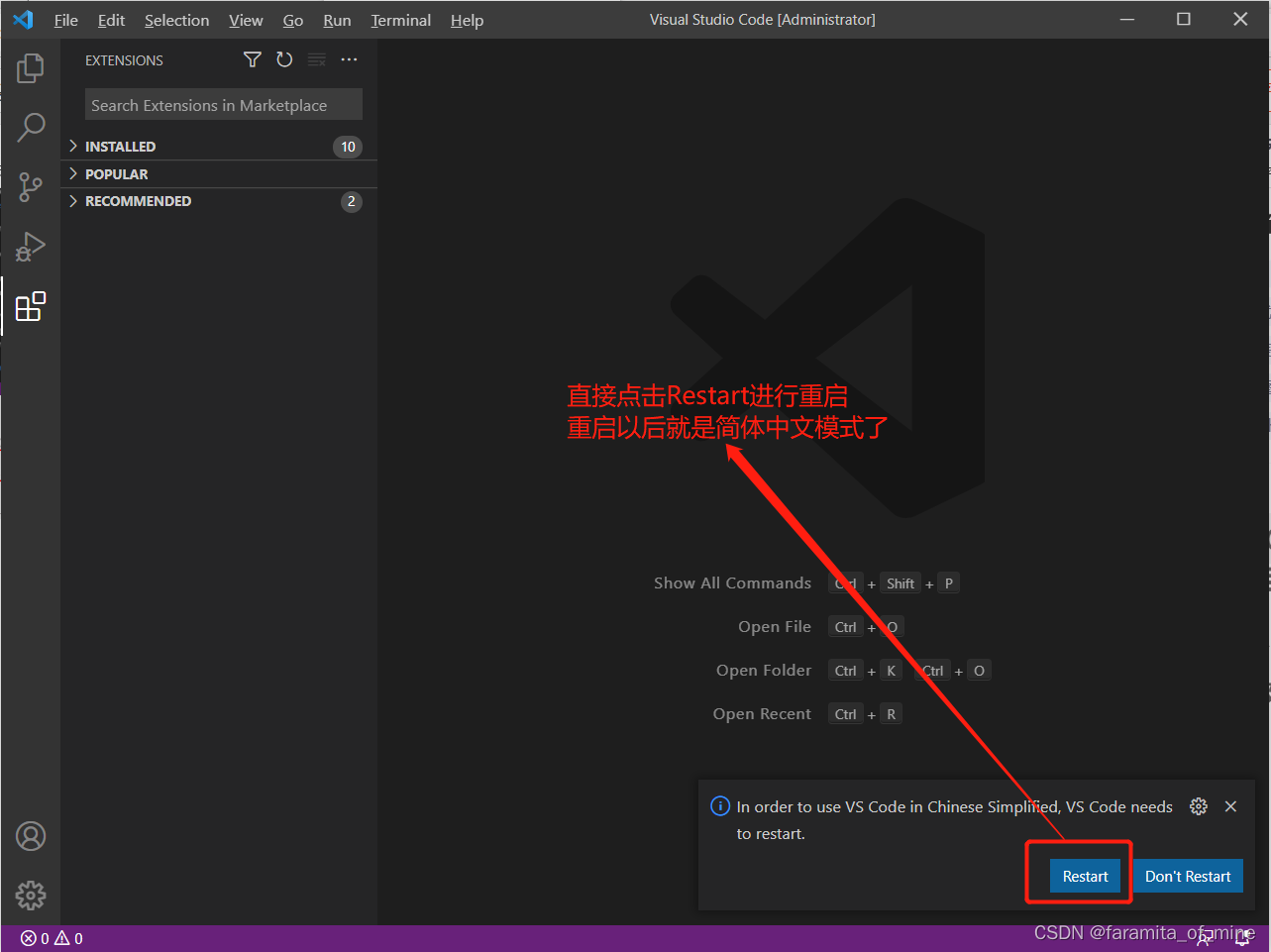Click the EXTENSIONS panel title

pos(124,60)
